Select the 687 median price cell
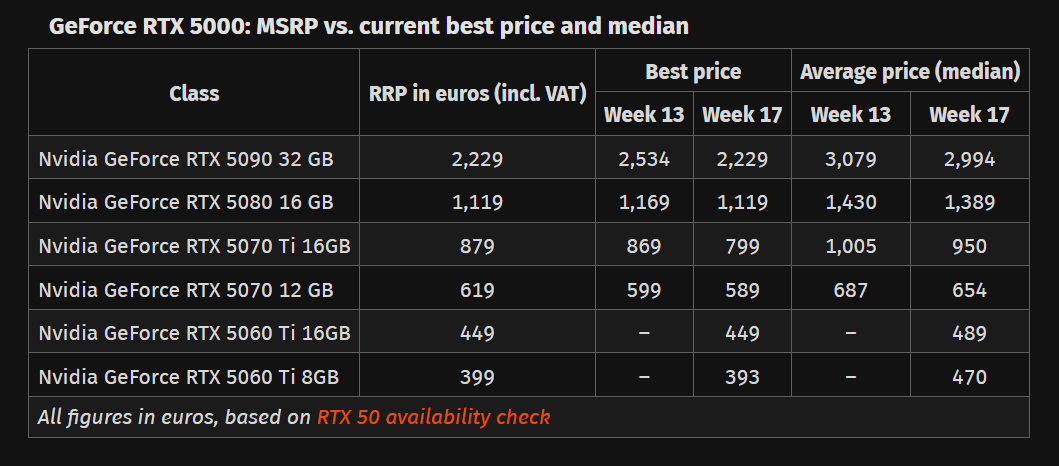1059x466 pixels. (851, 290)
